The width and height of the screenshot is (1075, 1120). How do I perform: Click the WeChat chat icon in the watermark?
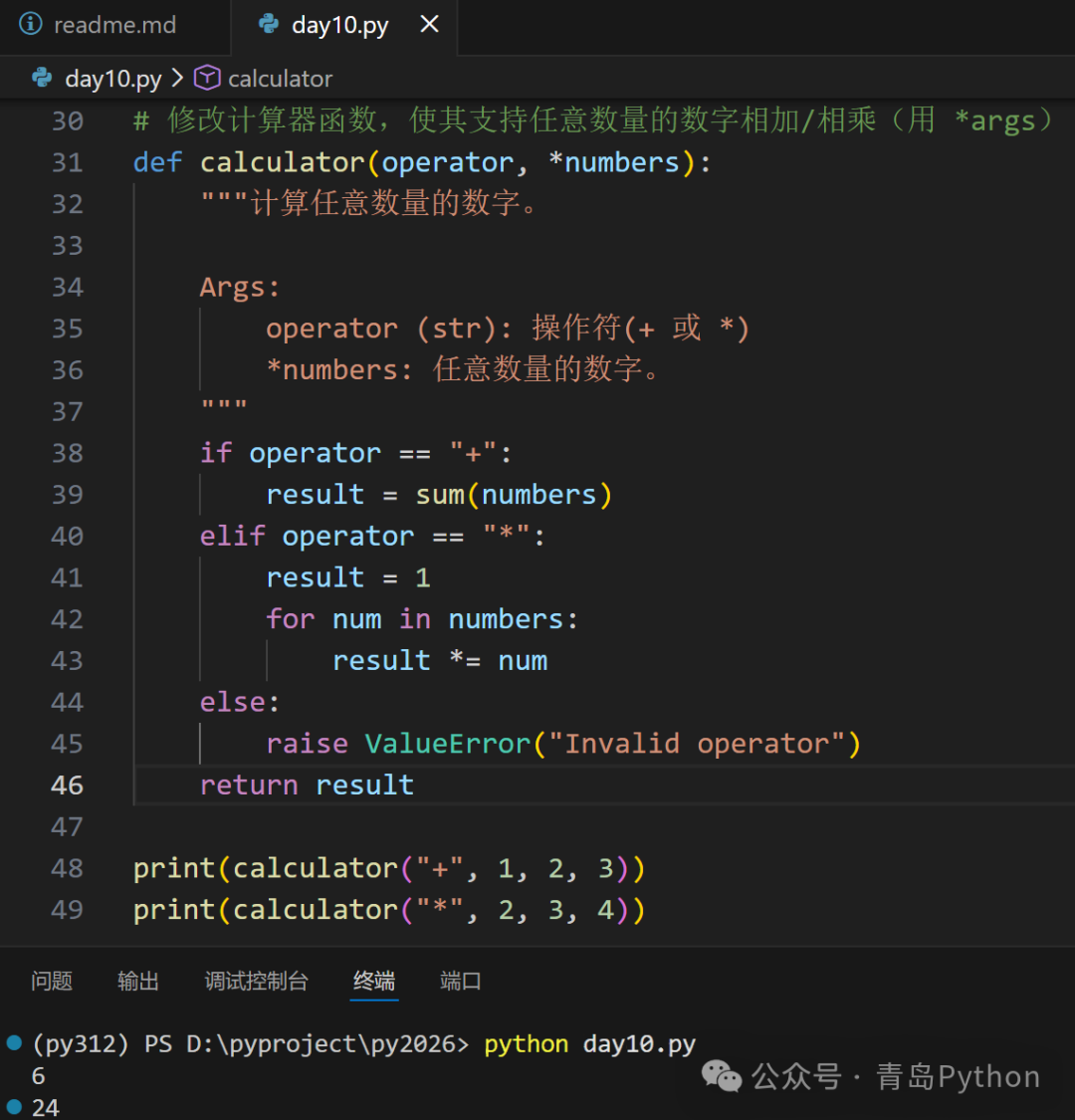[x=720, y=1077]
